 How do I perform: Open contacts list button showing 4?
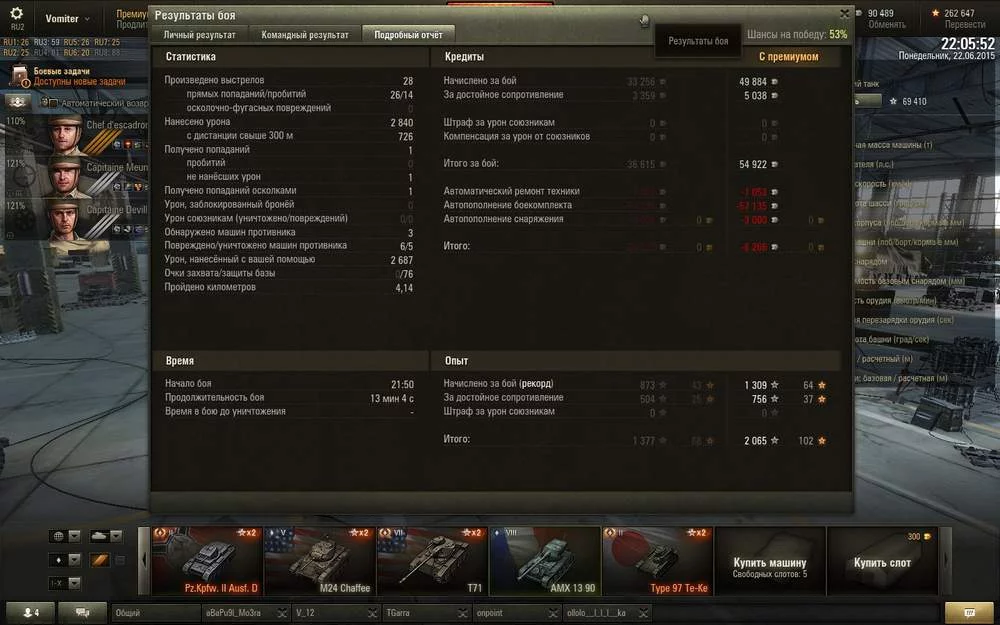[x=29, y=612]
